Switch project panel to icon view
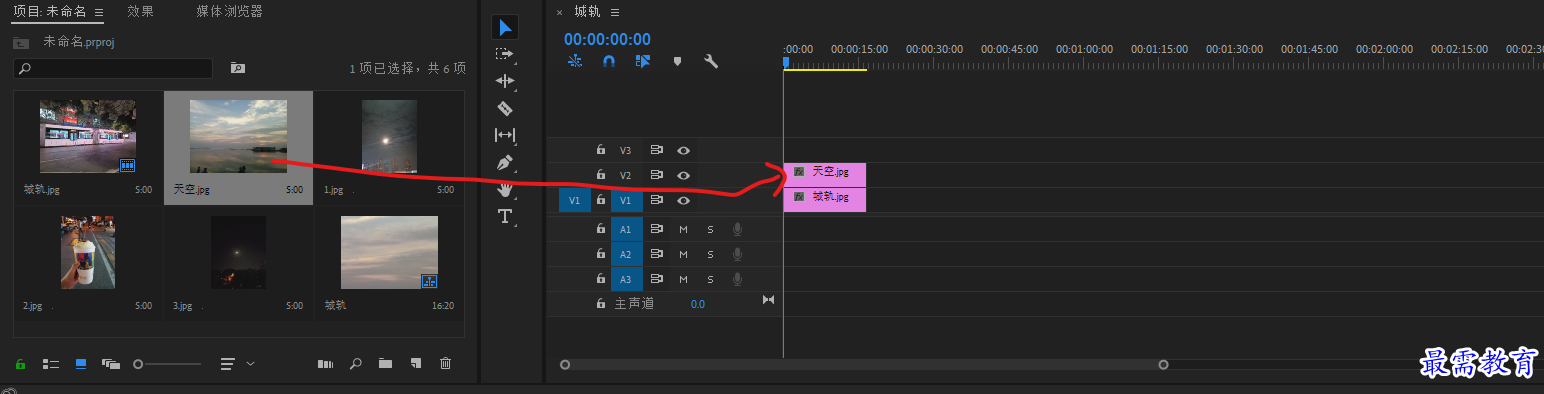 pos(81,364)
